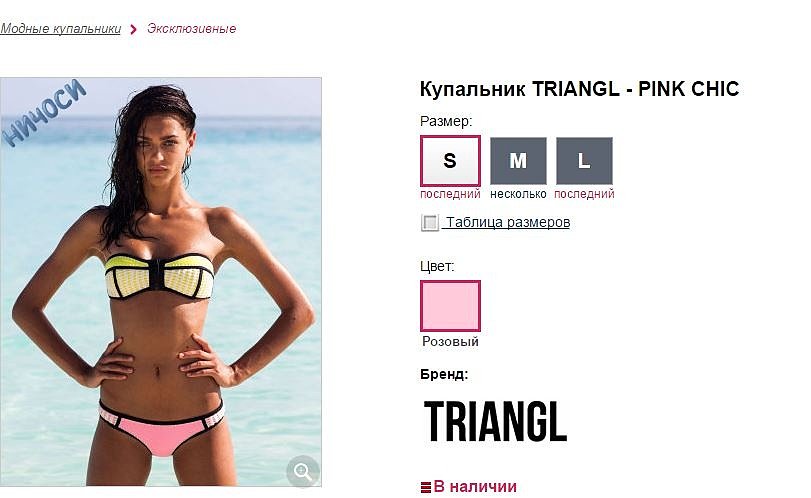This screenshot has width=811, height=498.
Task: Choose the pink color swatch
Action: click(450, 306)
